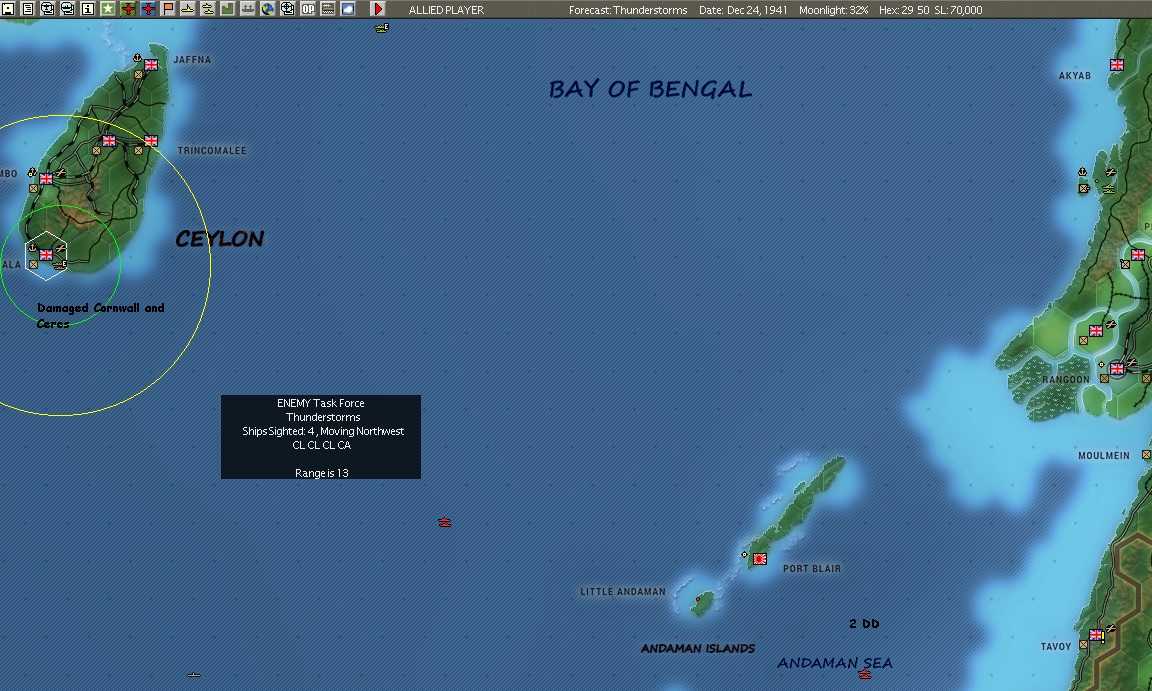
Task: Click the ALLIED PLAYER label
Action: [446, 10]
